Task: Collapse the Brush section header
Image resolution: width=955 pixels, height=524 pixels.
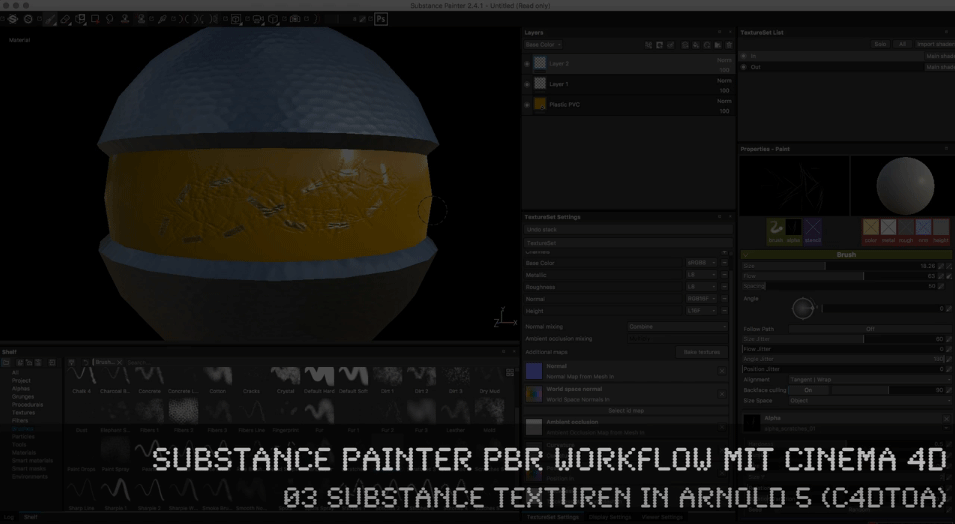Action: pyautogui.click(x=845, y=255)
